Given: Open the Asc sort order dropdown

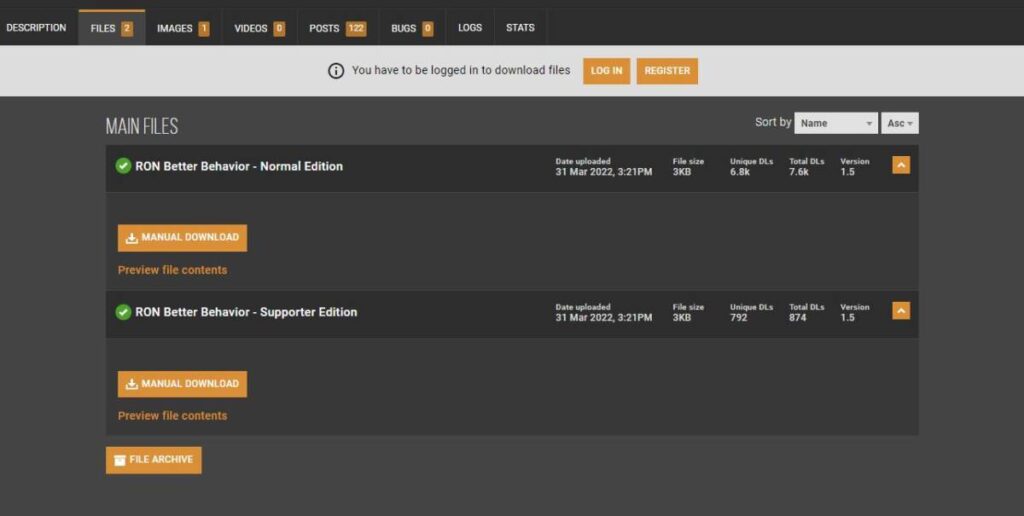Looking at the screenshot, I should pyautogui.click(x=899, y=123).
